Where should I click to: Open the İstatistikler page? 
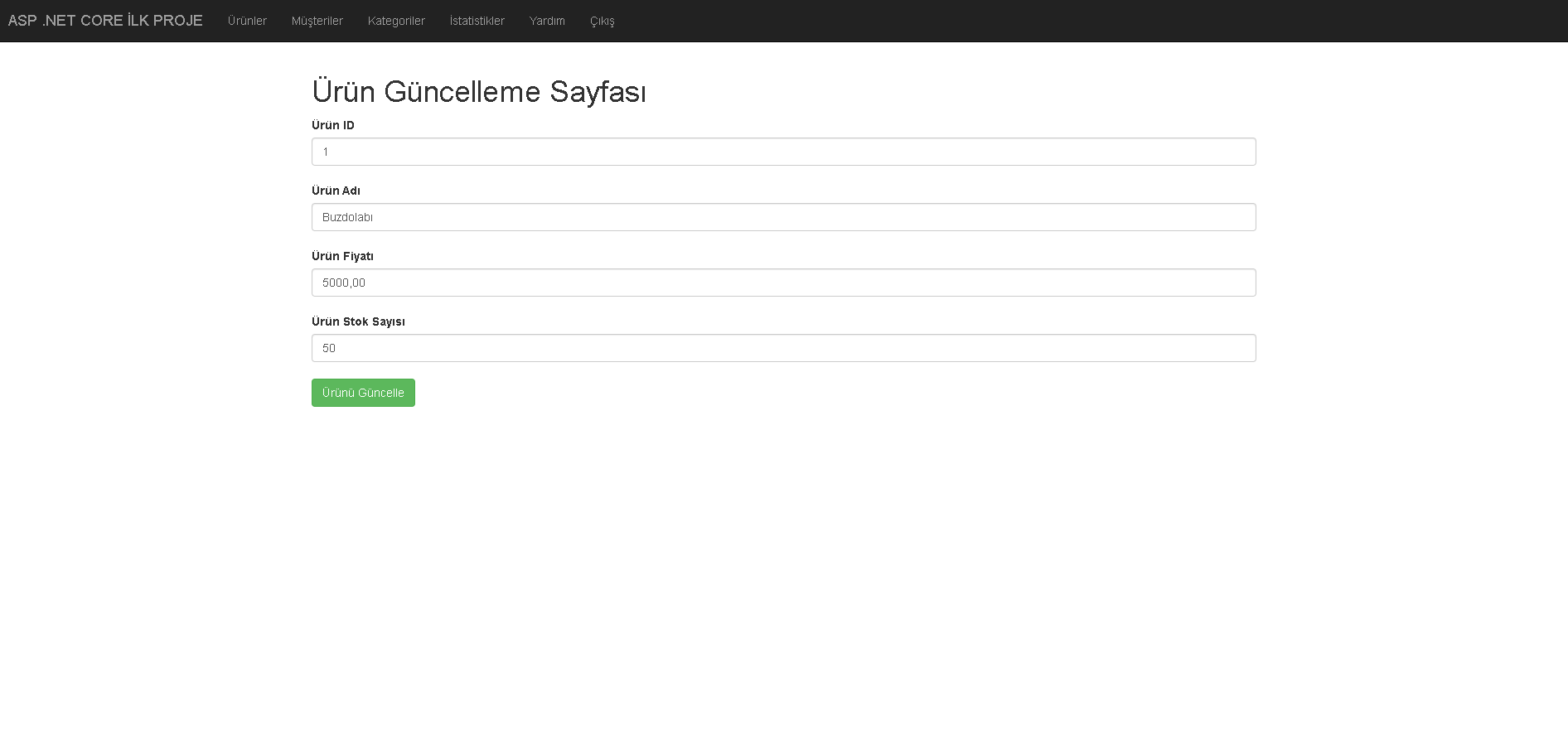point(477,21)
